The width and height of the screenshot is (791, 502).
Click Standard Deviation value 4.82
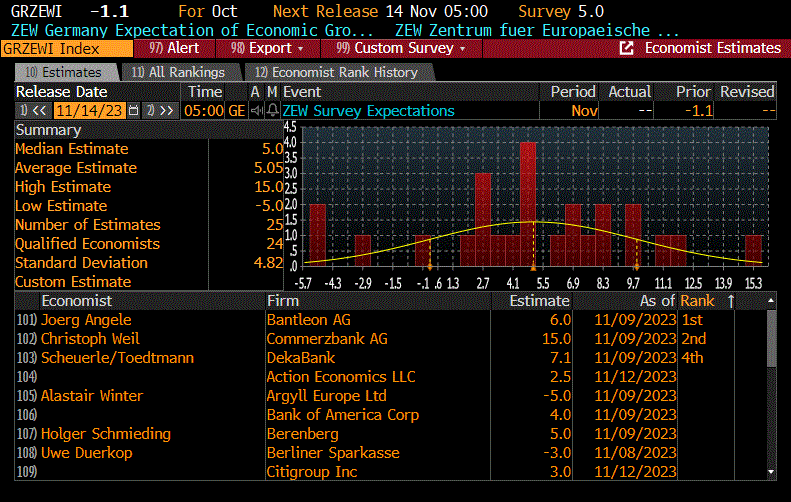click(x=268, y=263)
